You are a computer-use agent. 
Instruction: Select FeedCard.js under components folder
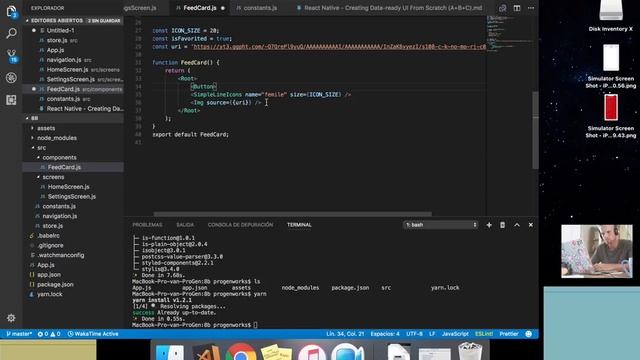[64, 167]
